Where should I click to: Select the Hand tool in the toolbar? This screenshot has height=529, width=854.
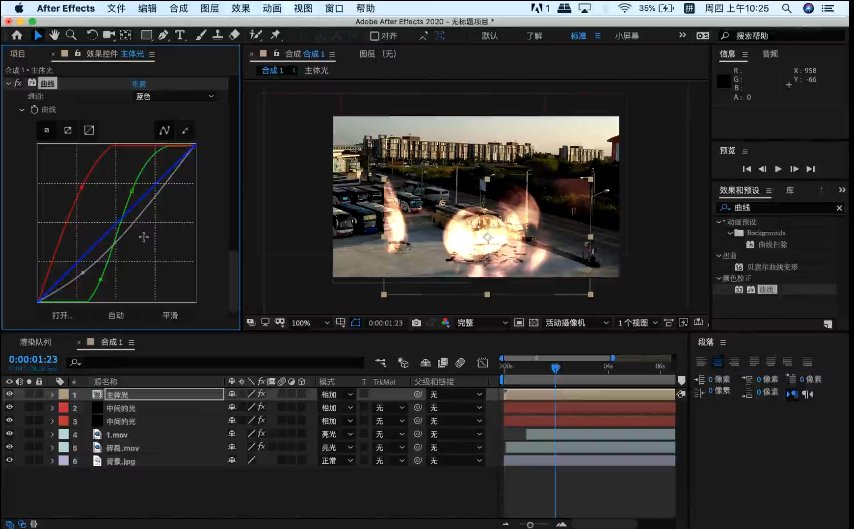point(54,35)
